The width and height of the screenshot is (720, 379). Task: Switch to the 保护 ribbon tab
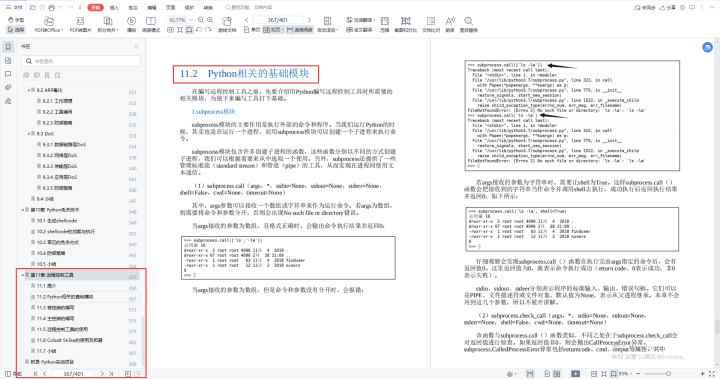point(189,8)
